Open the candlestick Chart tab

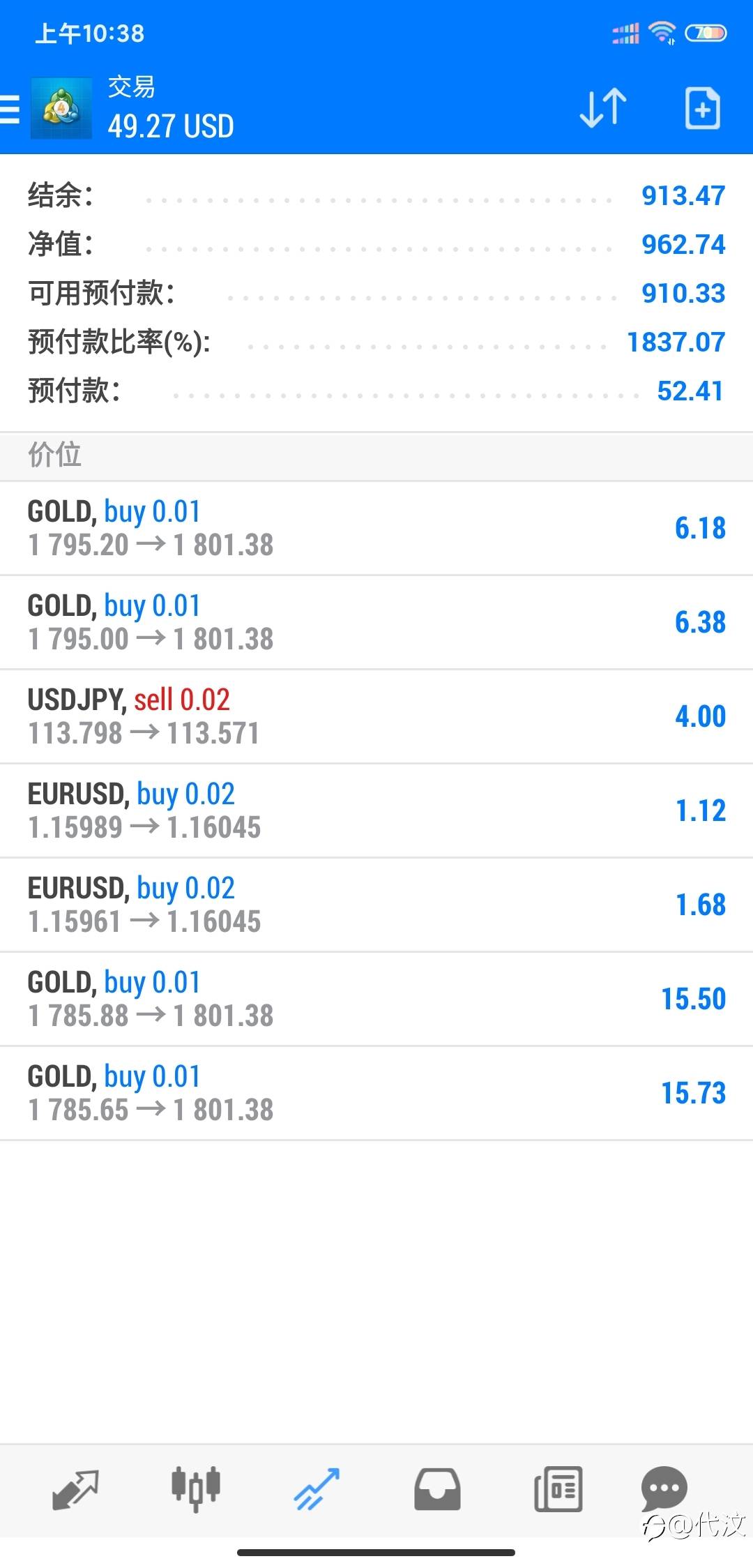[x=196, y=1488]
